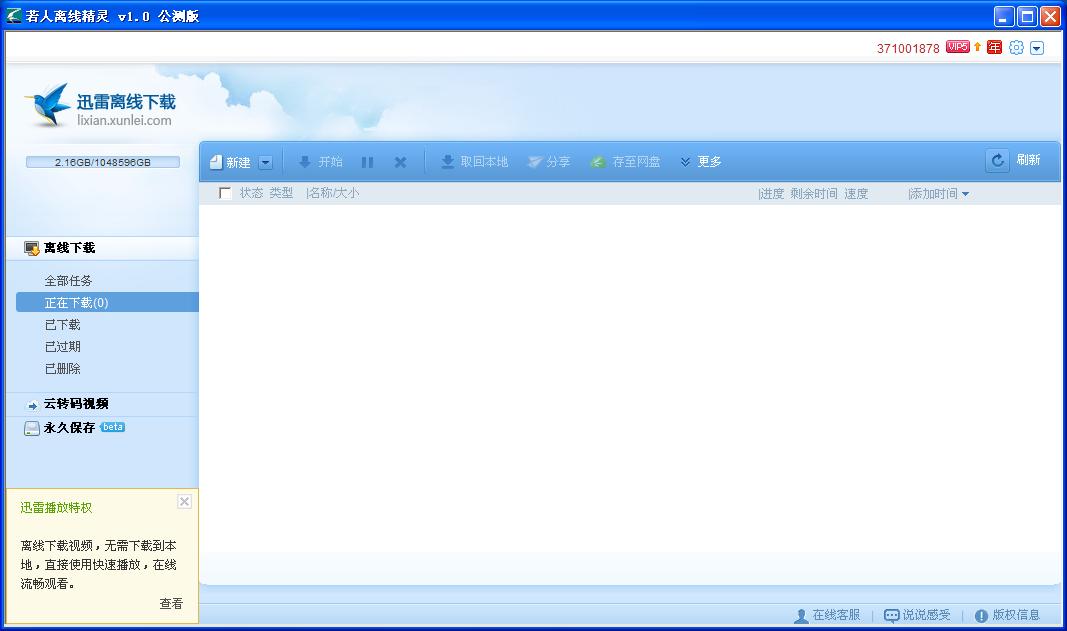Click the 名称/大小 column header
Viewport: 1067px width, 631px height.
pyautogui.click(x=333, y=193)
